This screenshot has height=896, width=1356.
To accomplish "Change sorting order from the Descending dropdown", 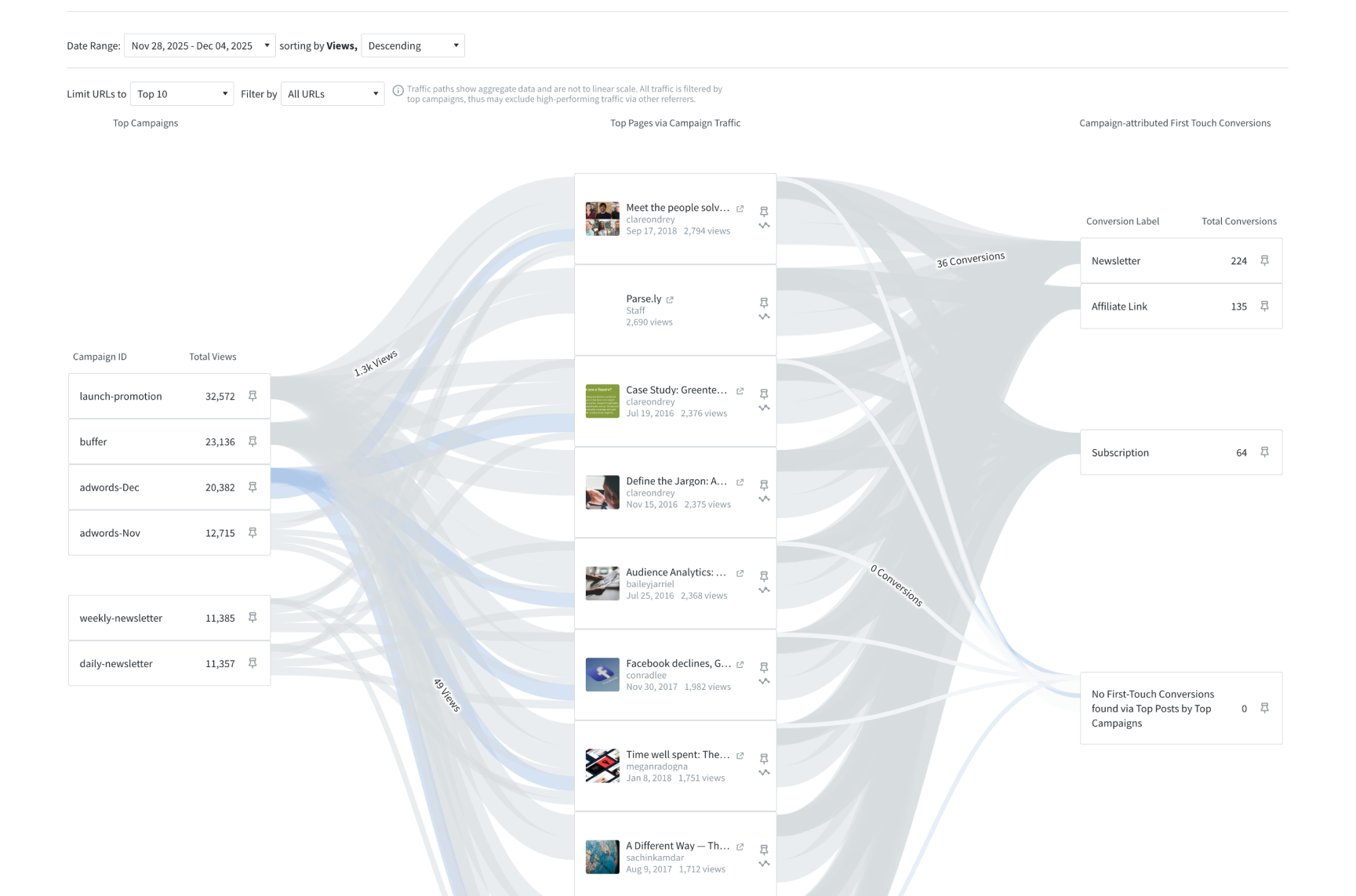I will (412, 45).
